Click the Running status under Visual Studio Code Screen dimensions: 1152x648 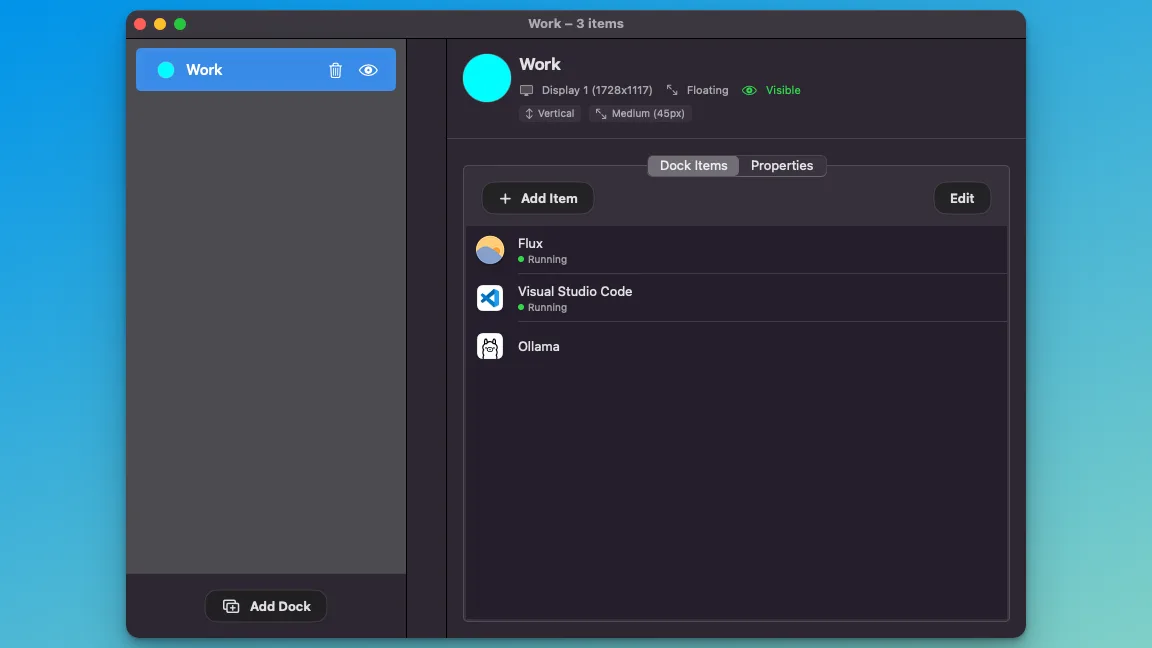[x=542, y=308]
